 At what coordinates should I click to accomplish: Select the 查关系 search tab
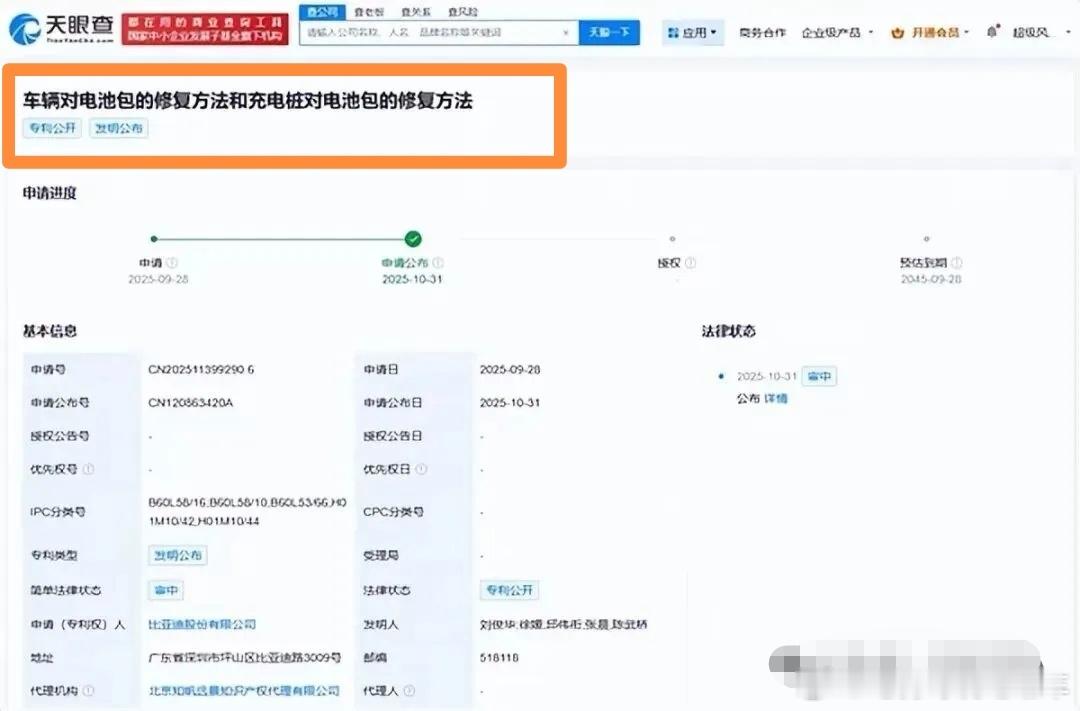[x=415, y=12]
